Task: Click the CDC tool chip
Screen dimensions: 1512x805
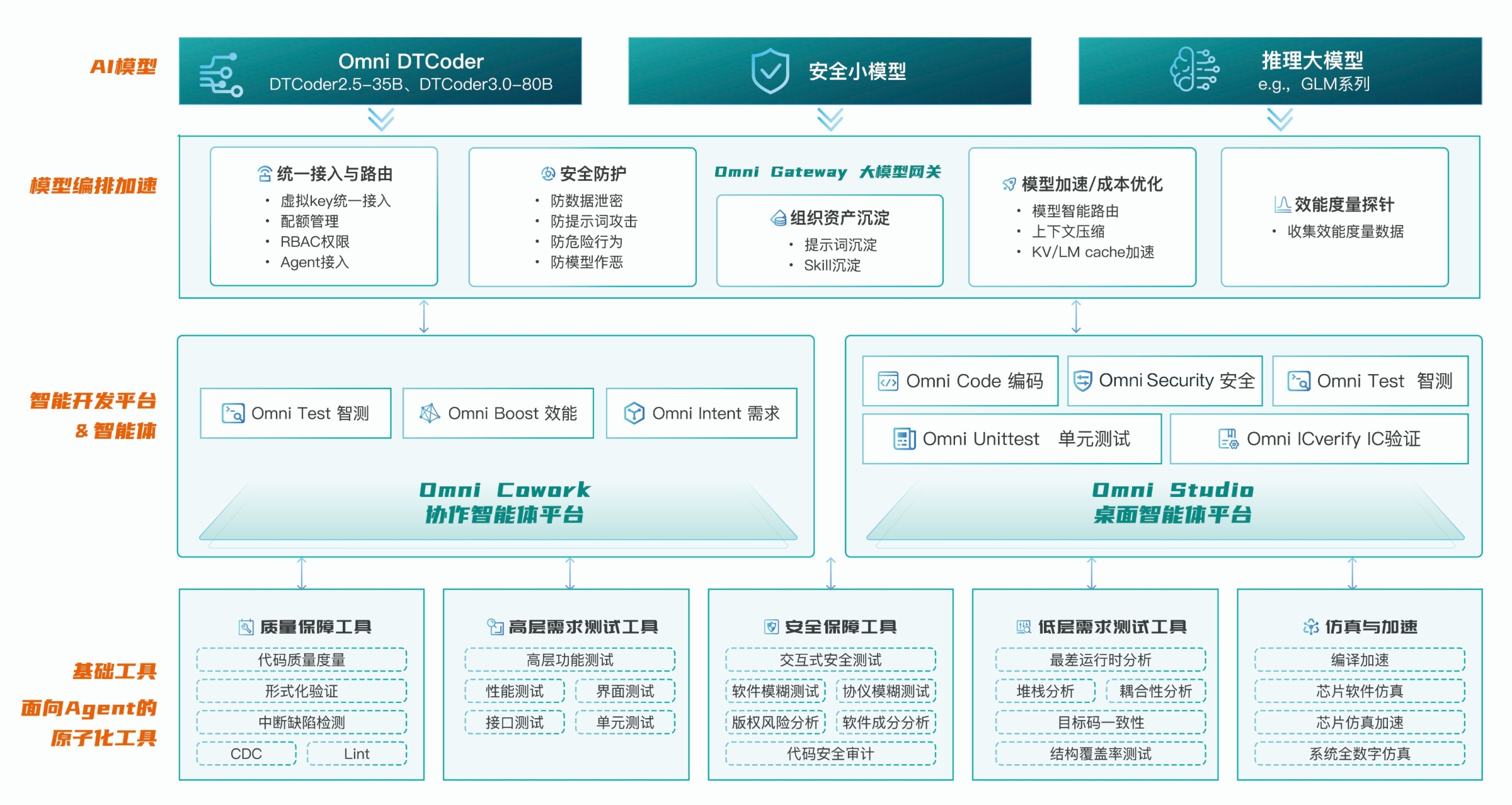Action: tap(246, 753)
